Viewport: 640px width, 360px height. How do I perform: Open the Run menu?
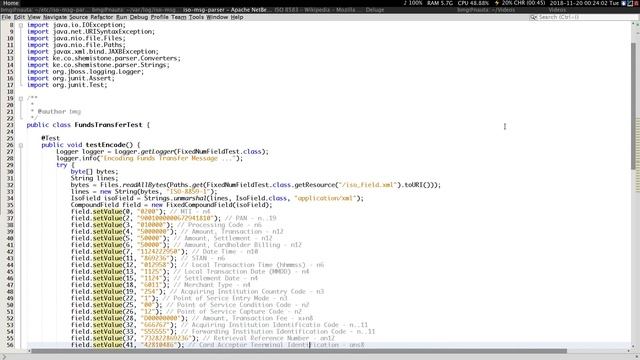pos(122,17)
